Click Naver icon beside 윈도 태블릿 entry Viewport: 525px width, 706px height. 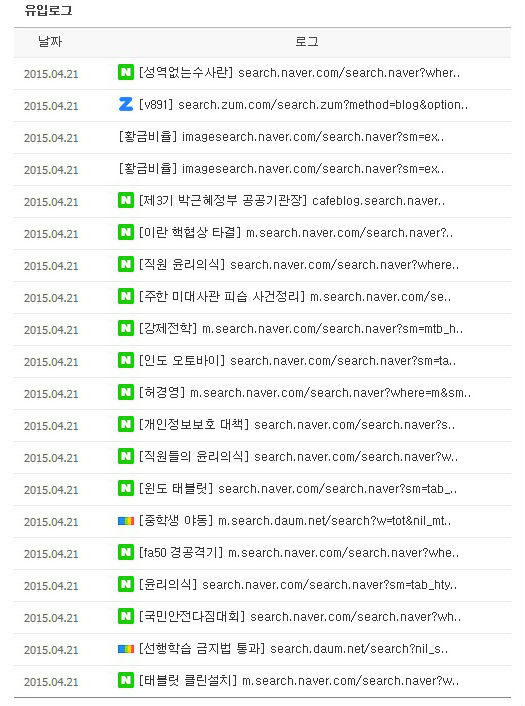(x=126, y=488)
